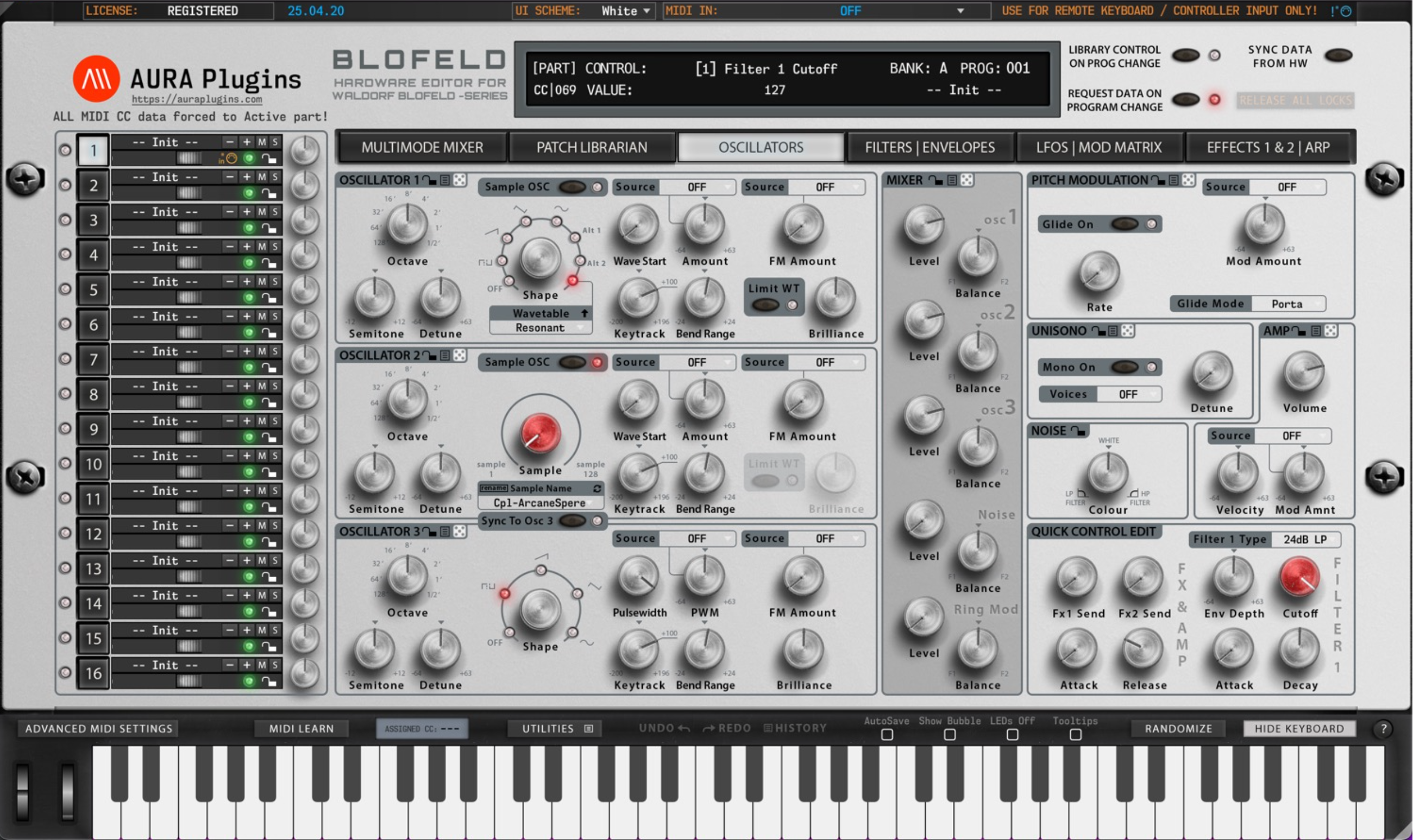Click the sample refresh icon beside Sample Name

(x=598, y=488)
